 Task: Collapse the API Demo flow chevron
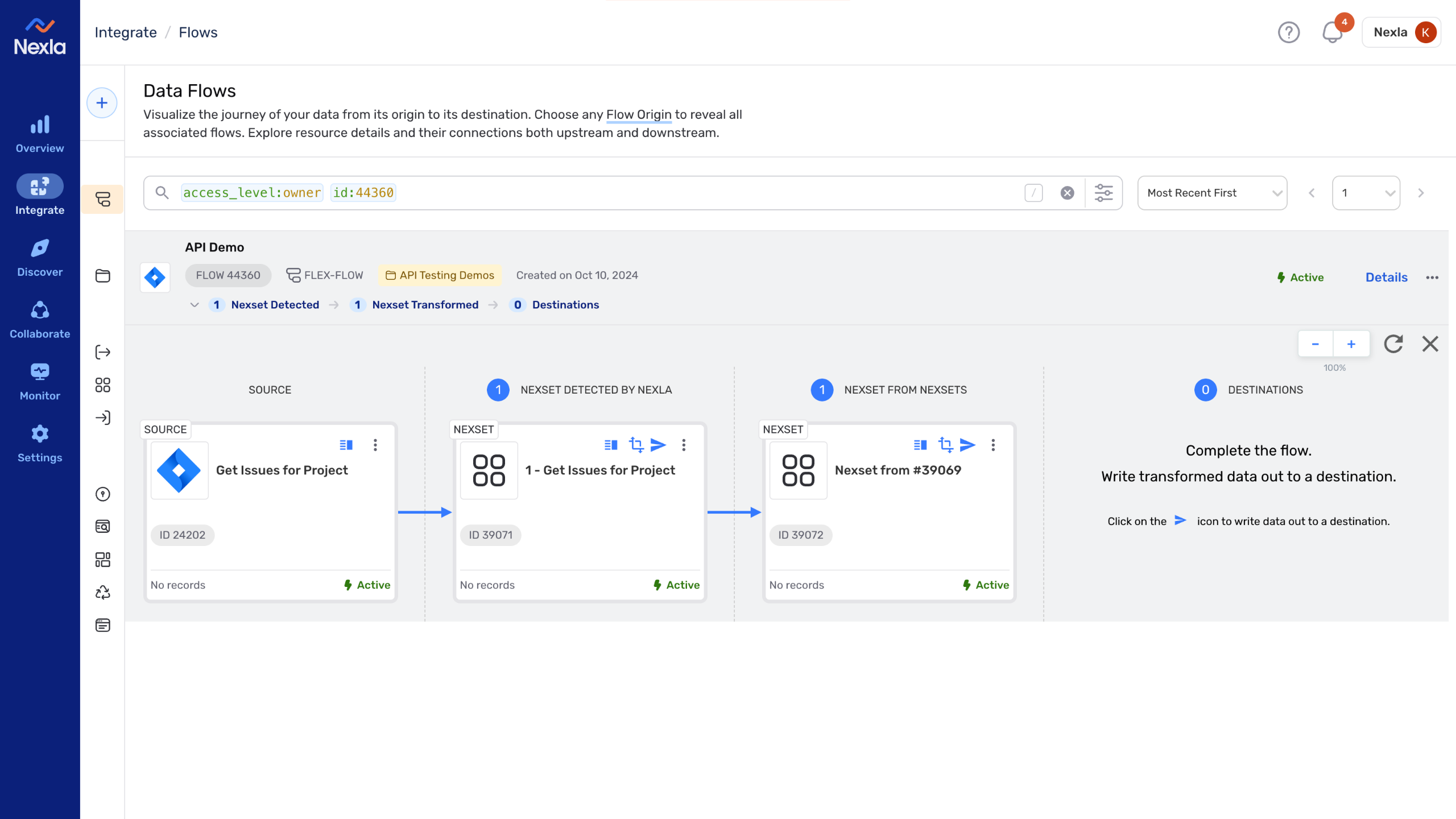tap(195, 305)
